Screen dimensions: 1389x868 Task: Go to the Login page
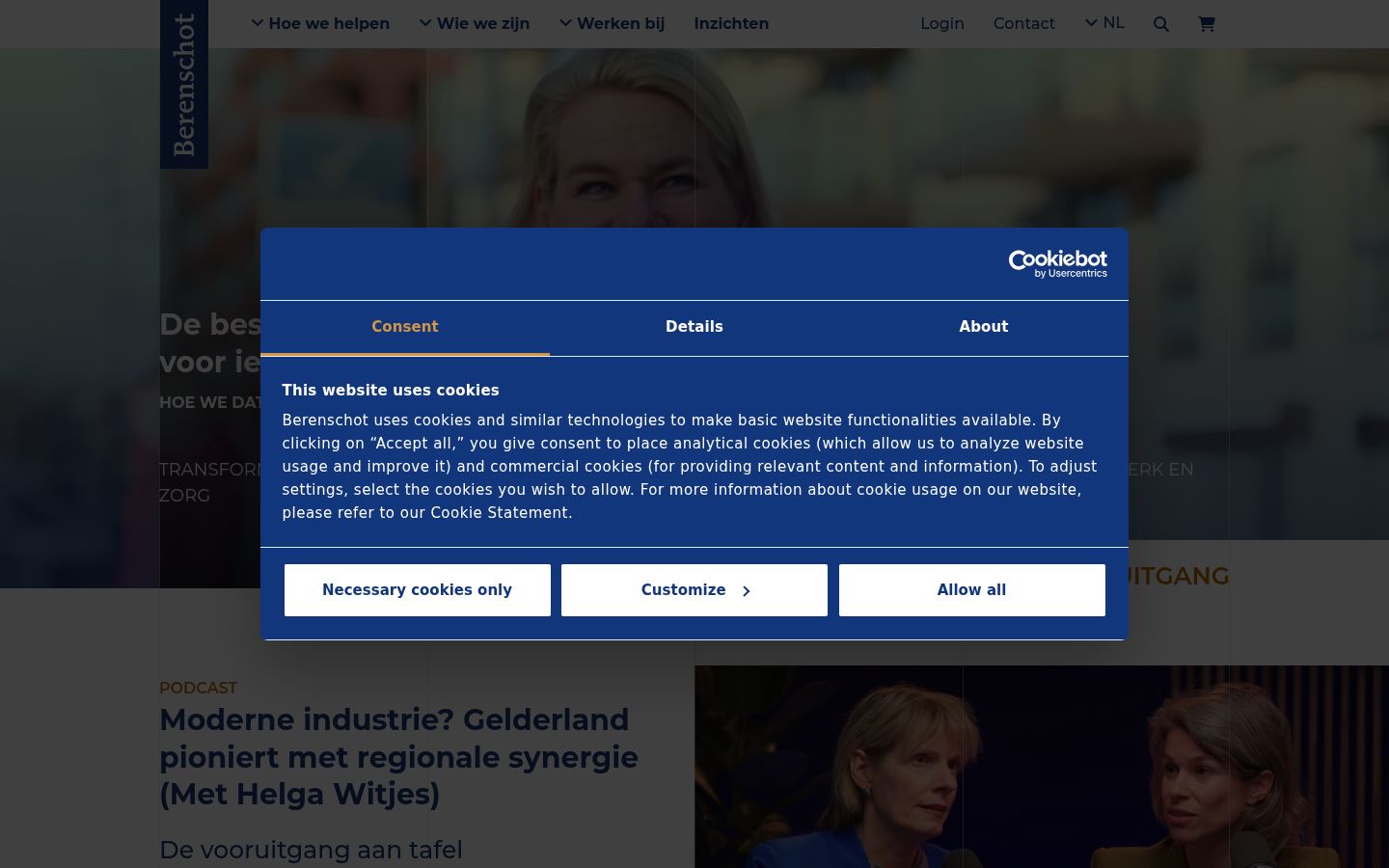(942, 23)
